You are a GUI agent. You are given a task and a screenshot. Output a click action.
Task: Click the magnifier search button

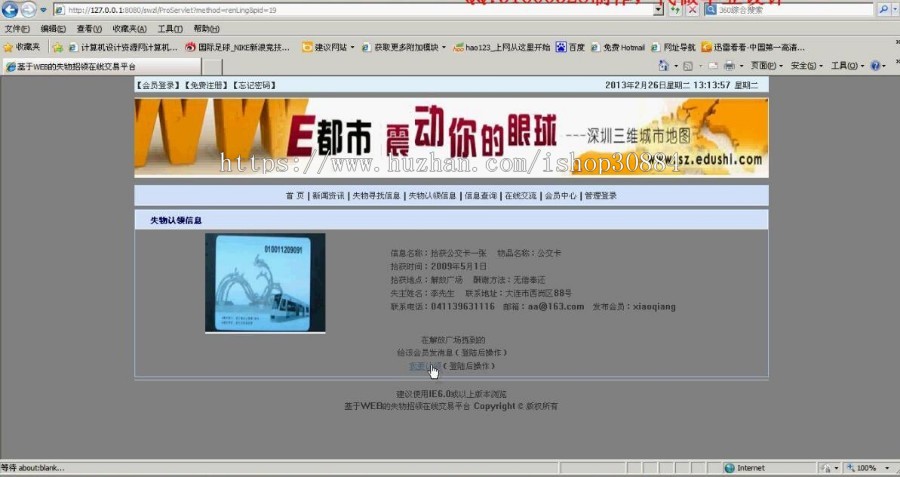[883, 10]
